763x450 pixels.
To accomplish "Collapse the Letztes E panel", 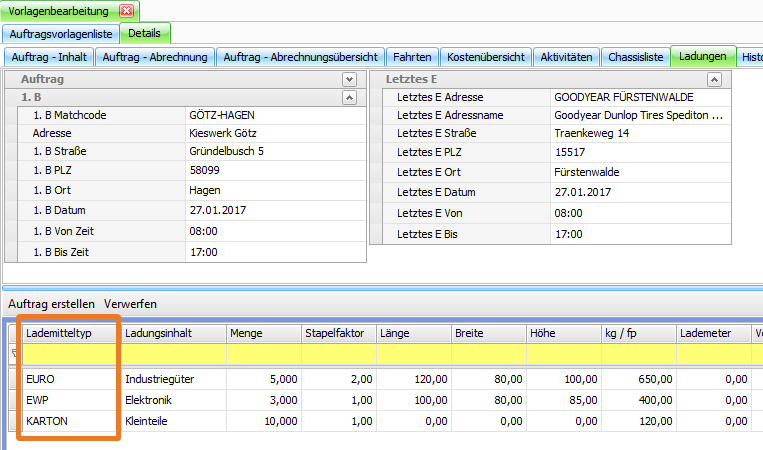I will pos(714,79).
